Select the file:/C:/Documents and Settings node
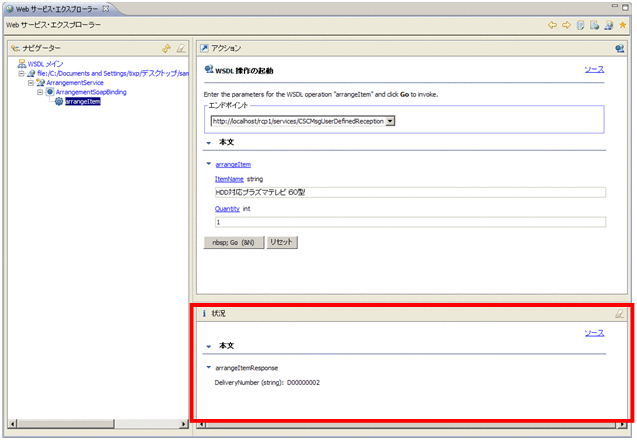This screenshot has width=637, height=441. pos(113,74)
